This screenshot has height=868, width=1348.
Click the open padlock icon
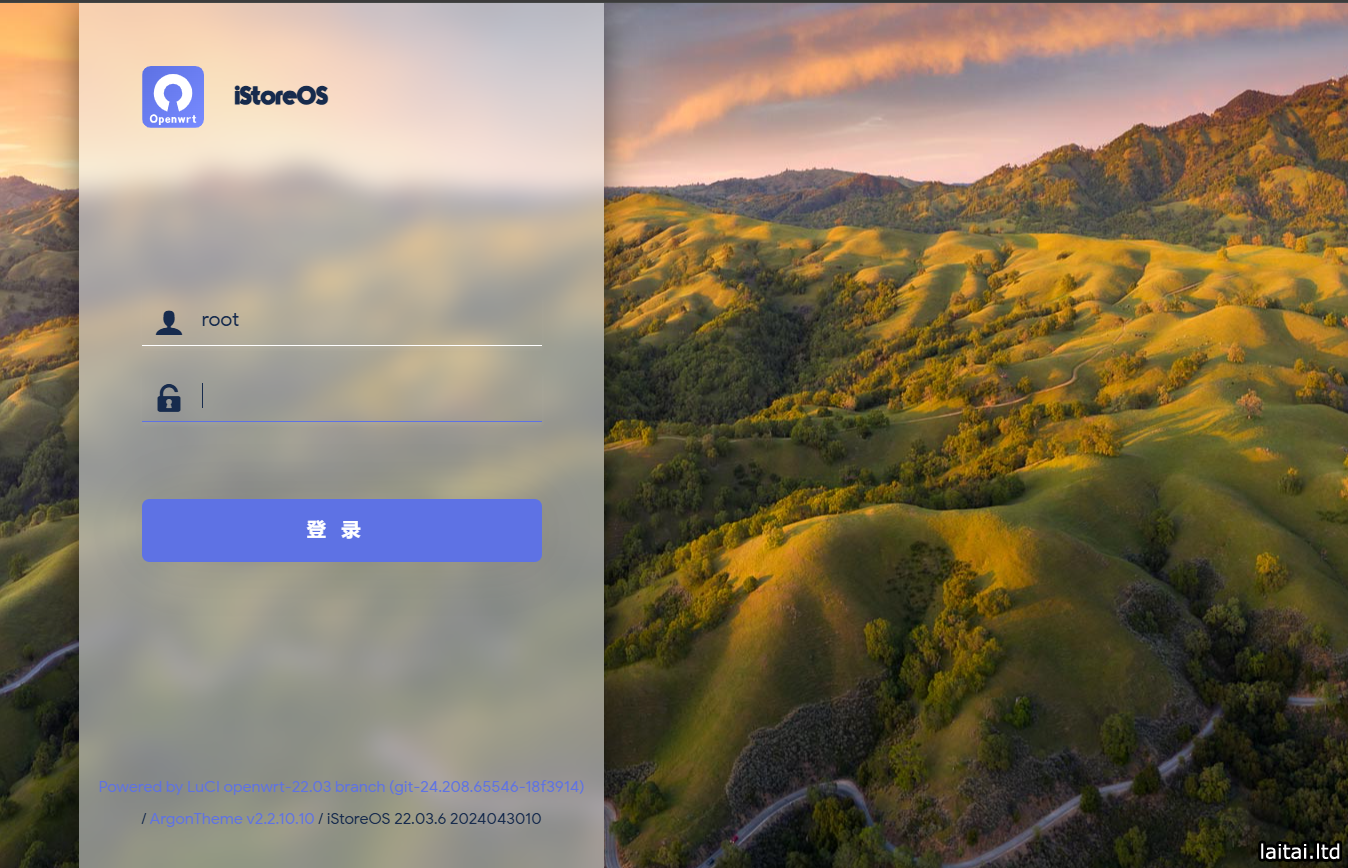coord(169,398)
